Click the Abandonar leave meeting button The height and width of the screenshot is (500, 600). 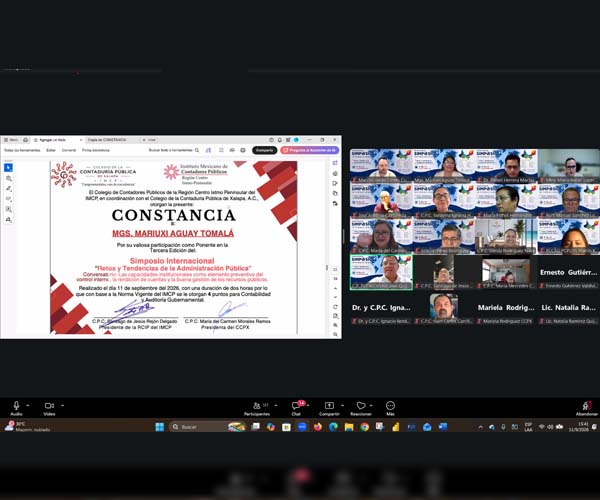tap(587, 408)
